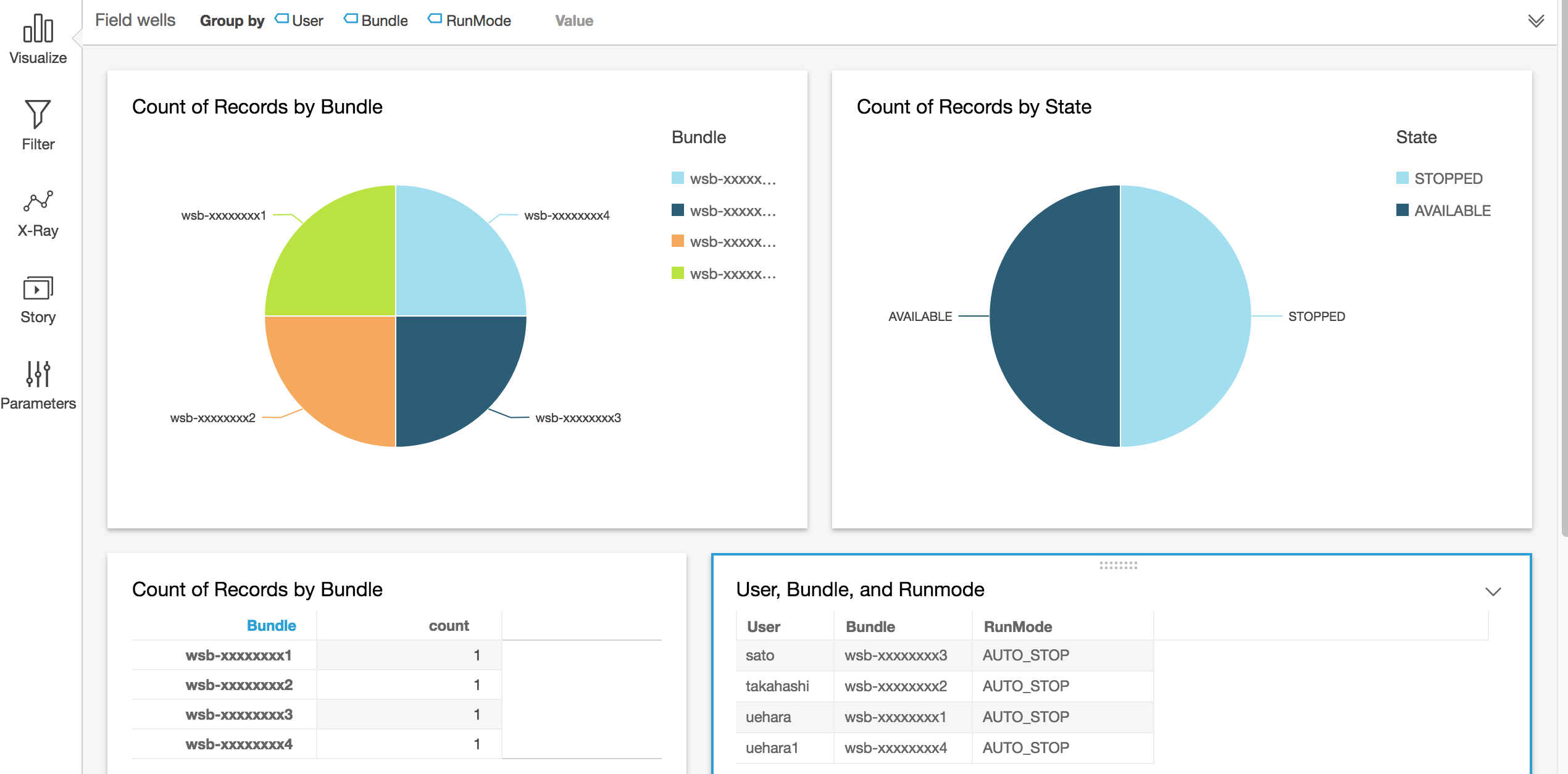Click the State legend title
1568x774 pixels.
pyautogui.click(x=1417, y=137)
